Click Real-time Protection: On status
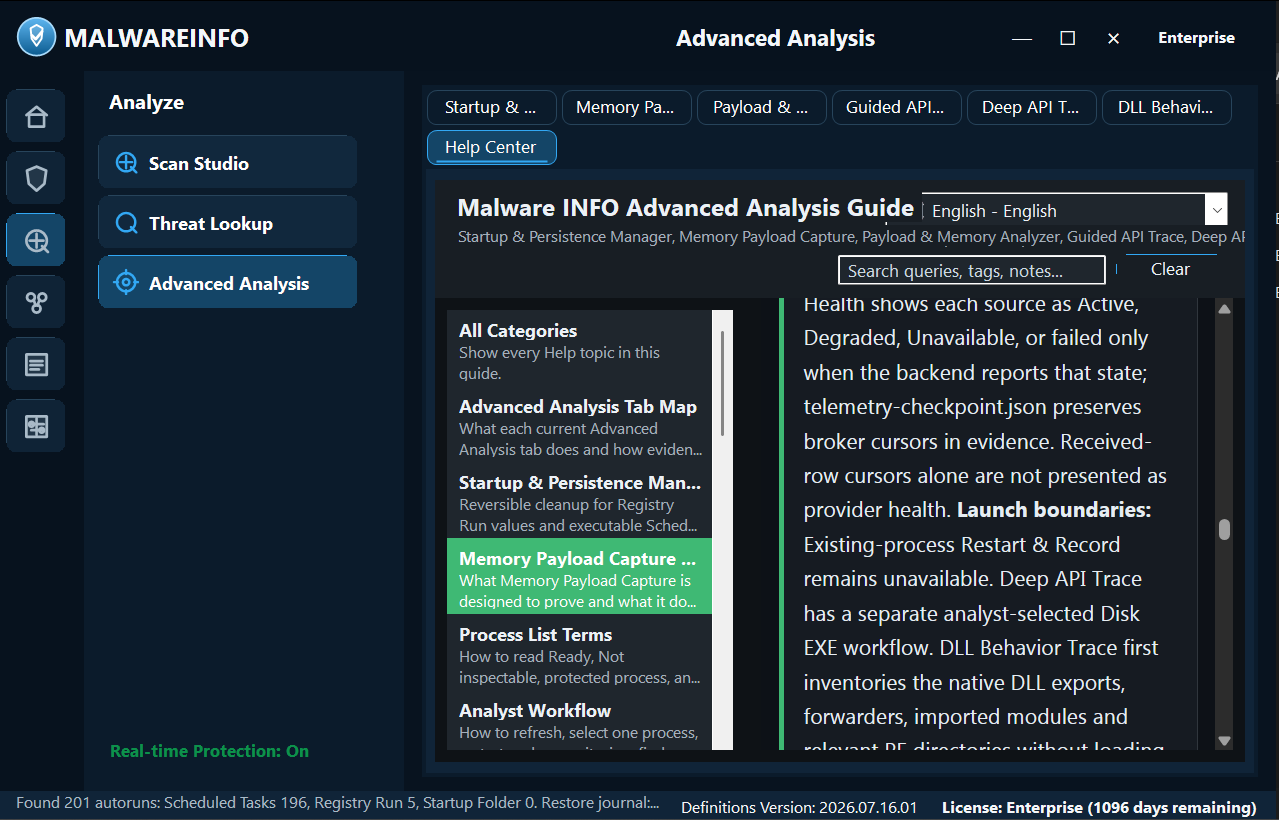The height and width of the screenshot is (820, 1279). click(209, 751)
